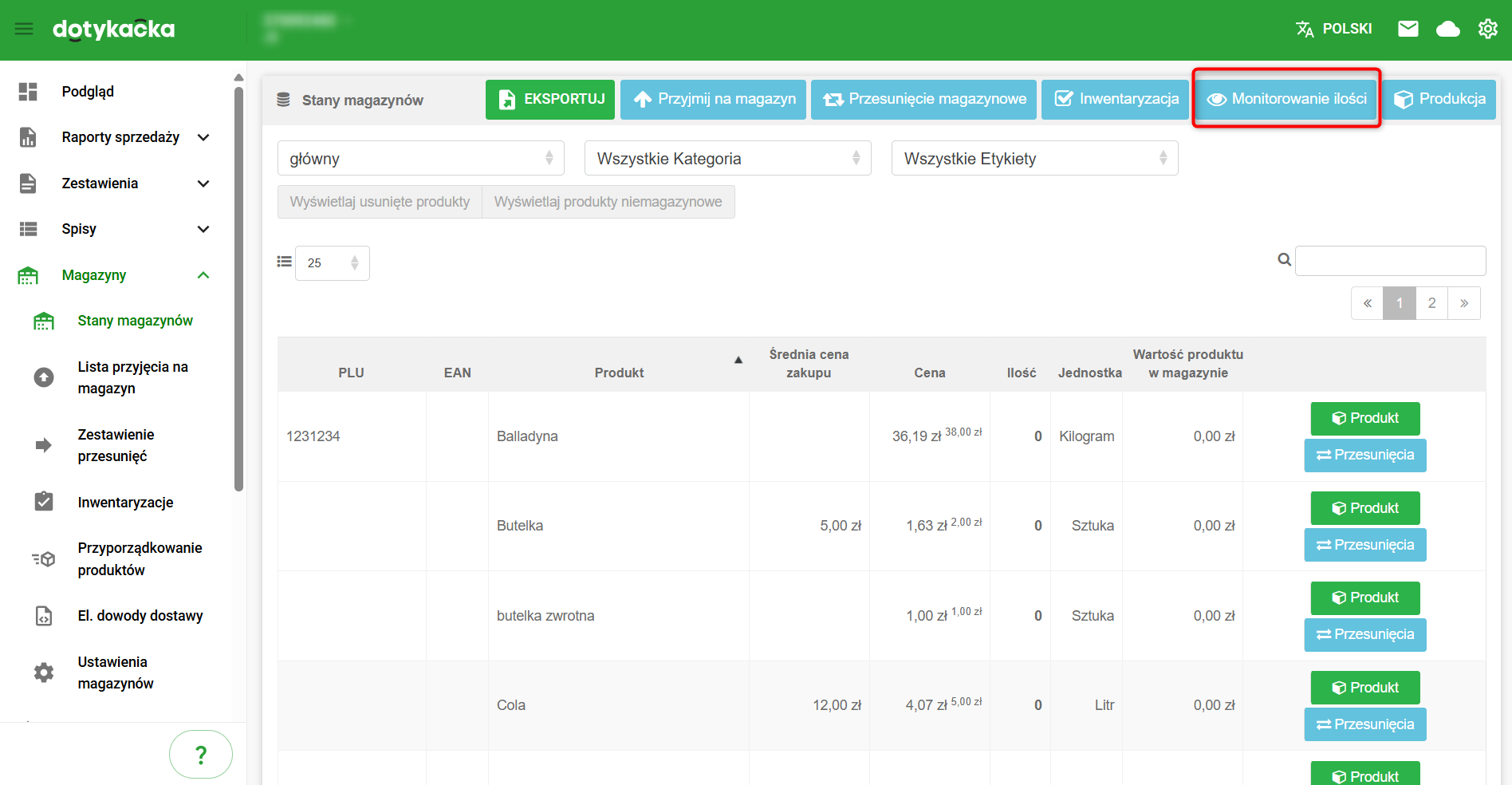This screenshot has width=1512, height=785.
Task: Open the hamburger menu icon
Action: click(24, 29)
